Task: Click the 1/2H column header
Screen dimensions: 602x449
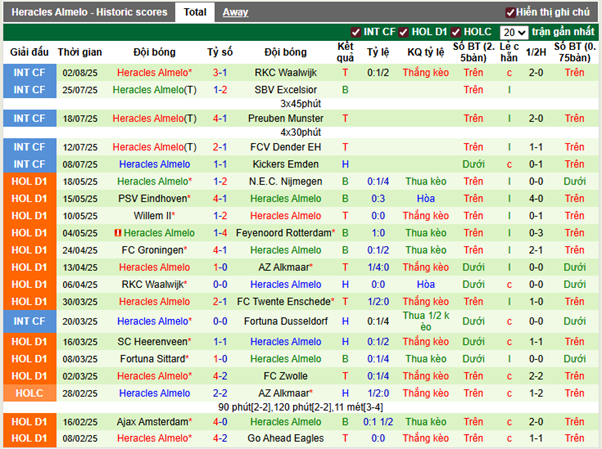Action: click(x=536, y=52)
